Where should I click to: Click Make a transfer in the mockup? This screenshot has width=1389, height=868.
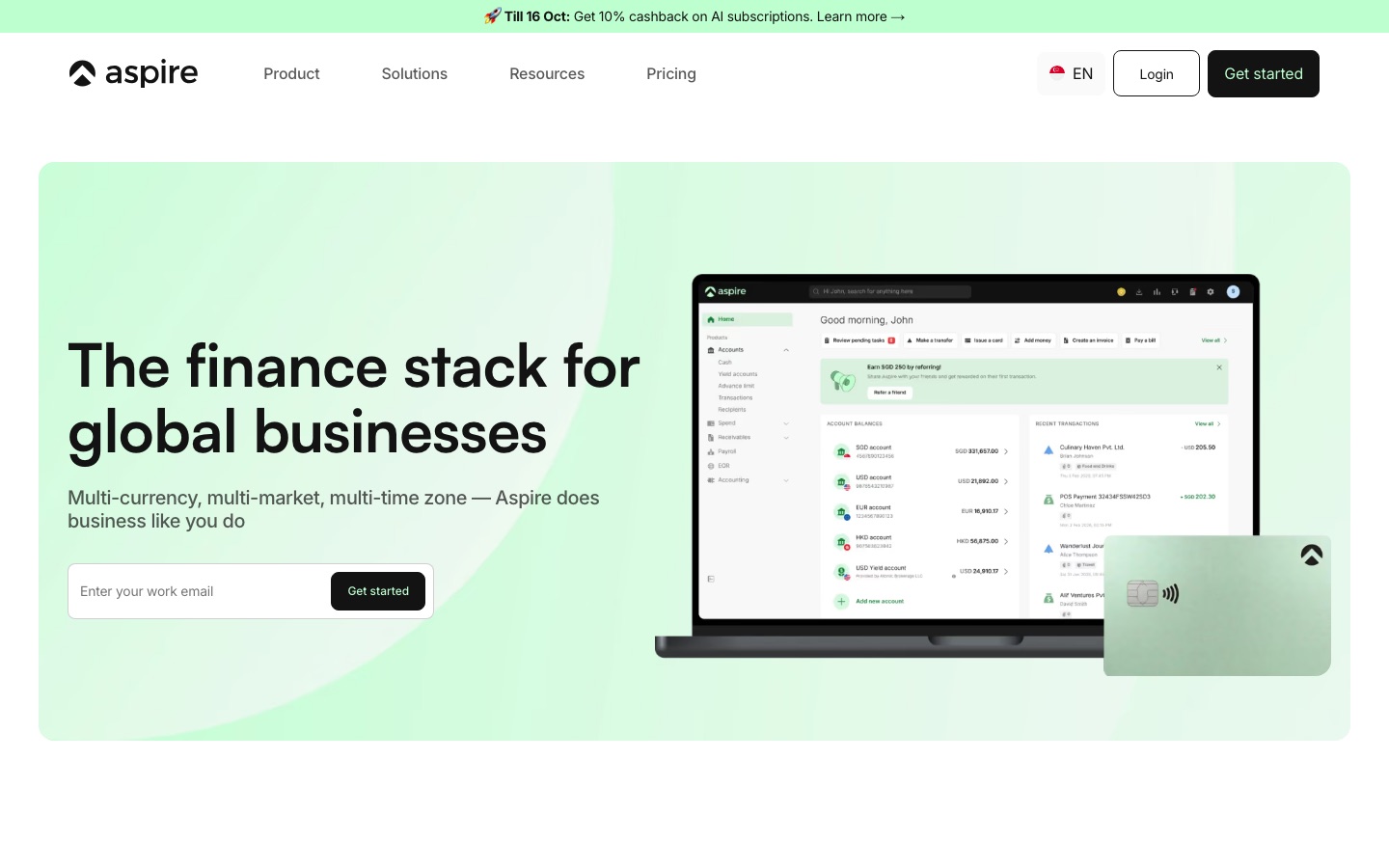click(930, 340)
